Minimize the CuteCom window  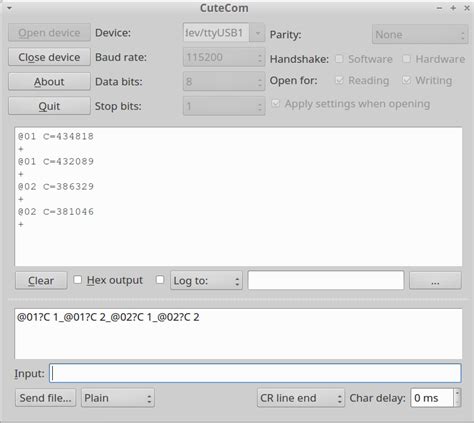439,8
